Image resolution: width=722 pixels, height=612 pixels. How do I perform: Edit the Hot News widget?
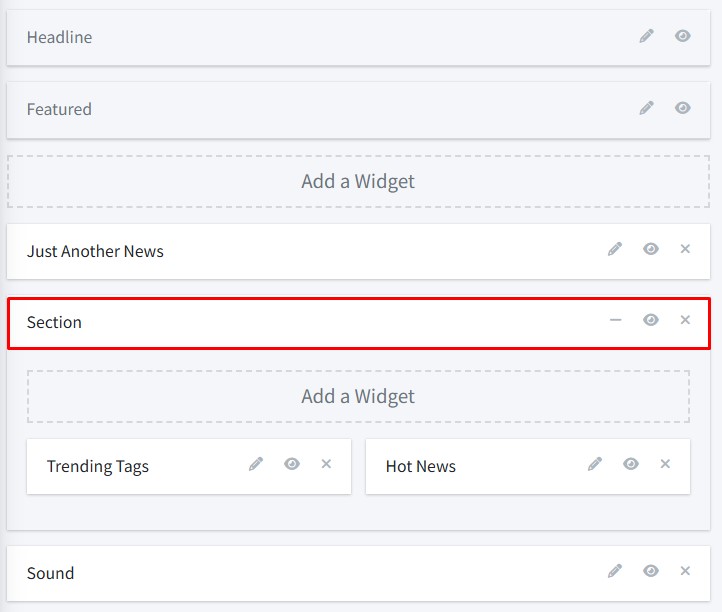[595, 464]
